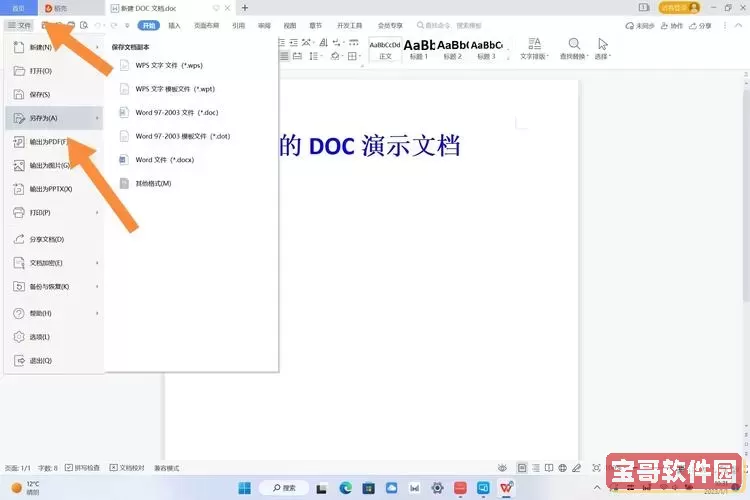Apply the 标题 2 heading style
Image resolution: width=750 pixels, height=500 pixels.
[x=452, y=50]
